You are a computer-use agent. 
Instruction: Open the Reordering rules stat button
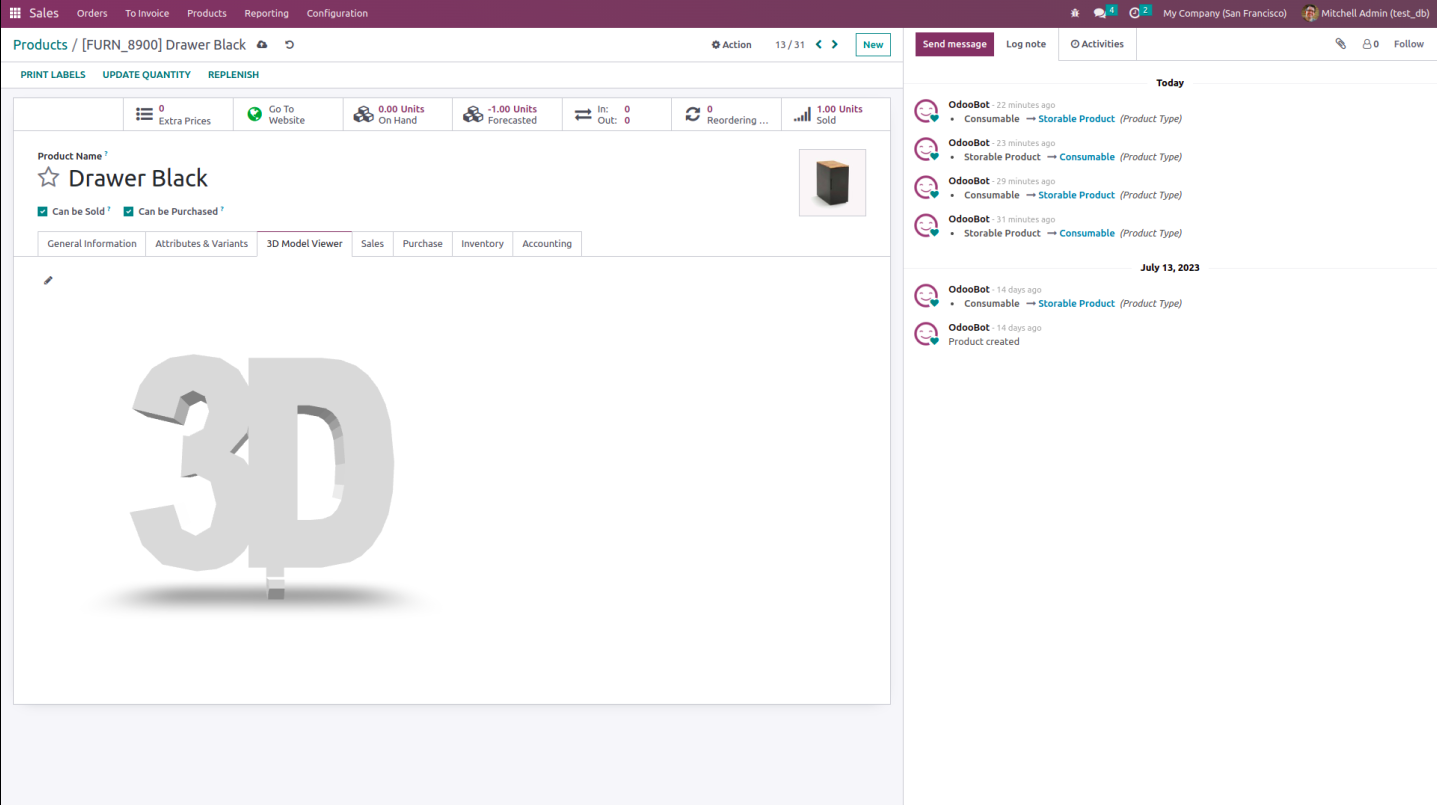727,114
